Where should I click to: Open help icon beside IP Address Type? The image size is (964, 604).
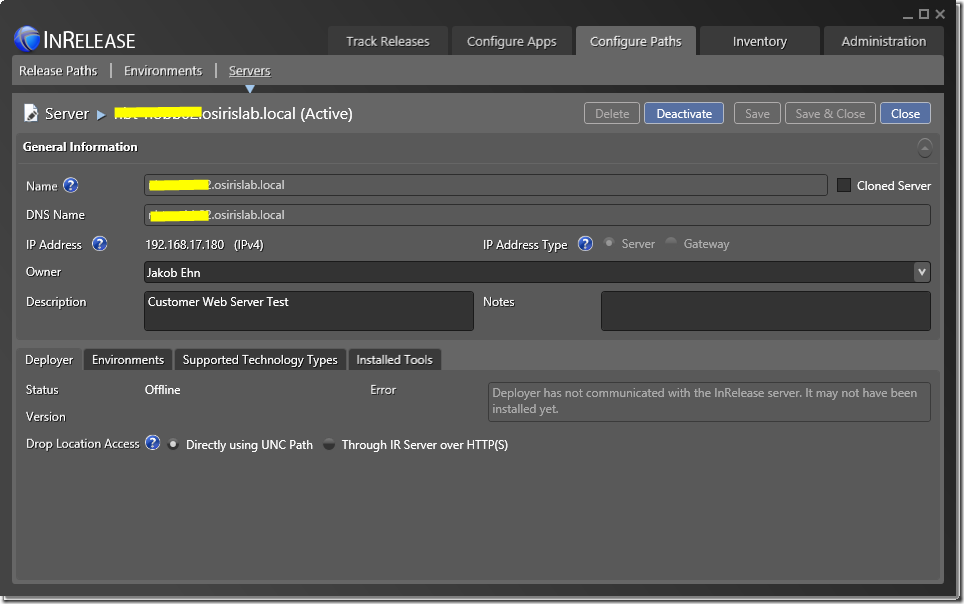coord(585,244)
